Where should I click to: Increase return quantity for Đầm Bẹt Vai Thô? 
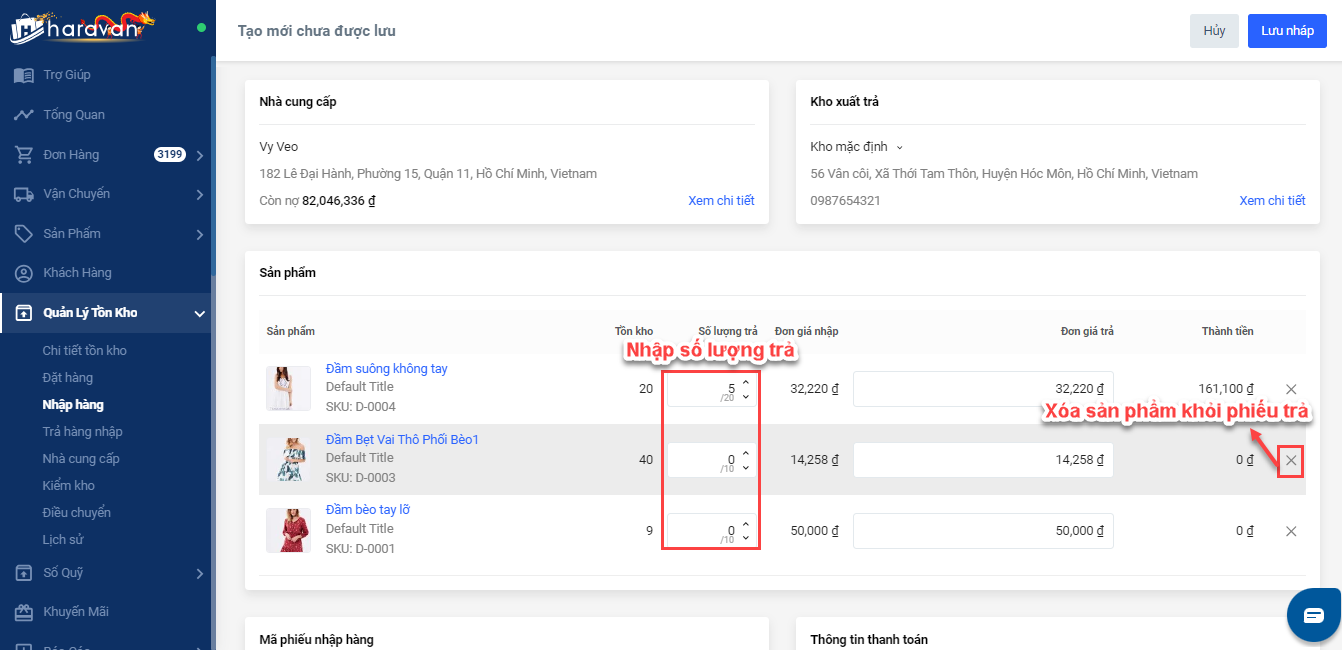point(746,455)
